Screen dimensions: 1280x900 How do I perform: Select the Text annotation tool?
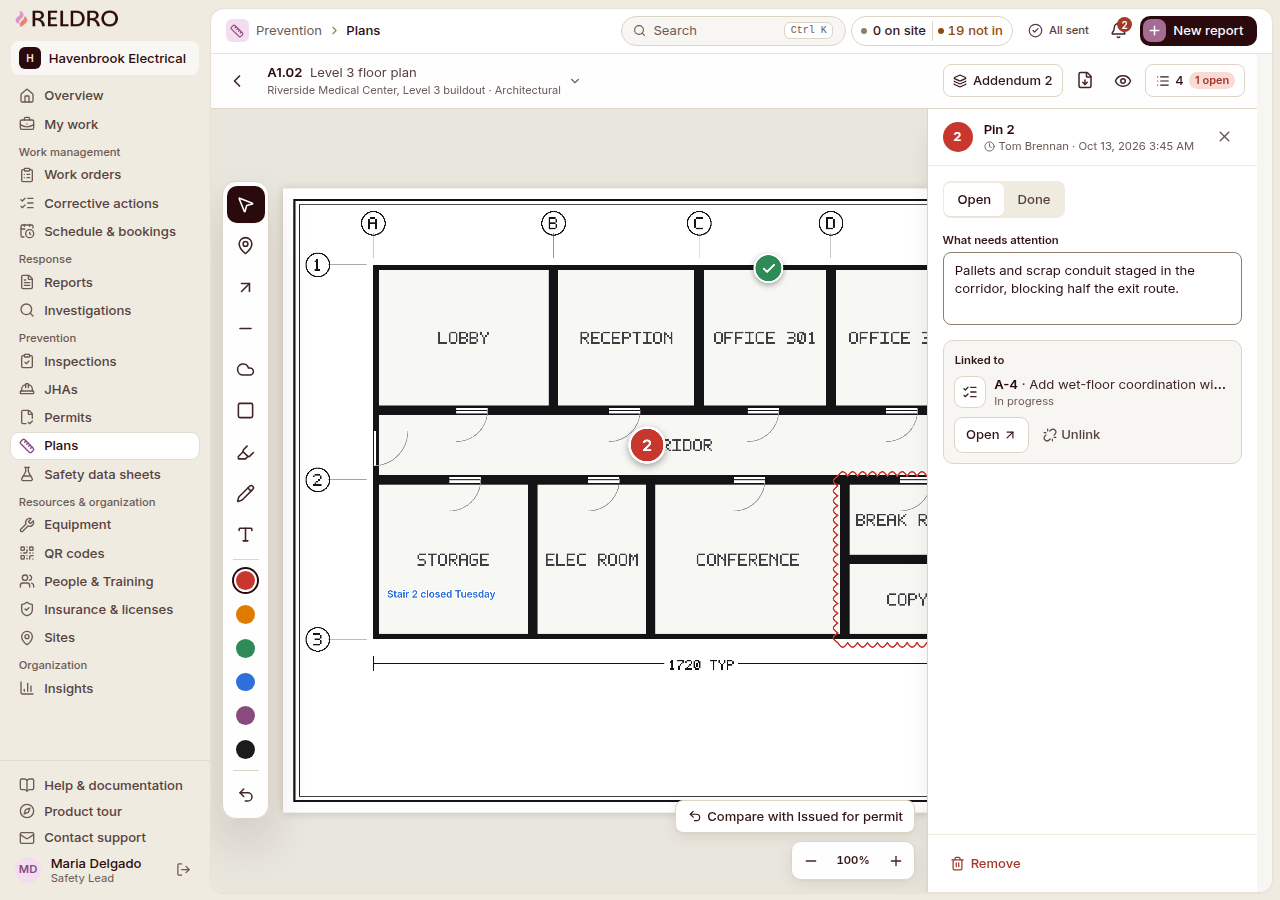coord(246,535)
